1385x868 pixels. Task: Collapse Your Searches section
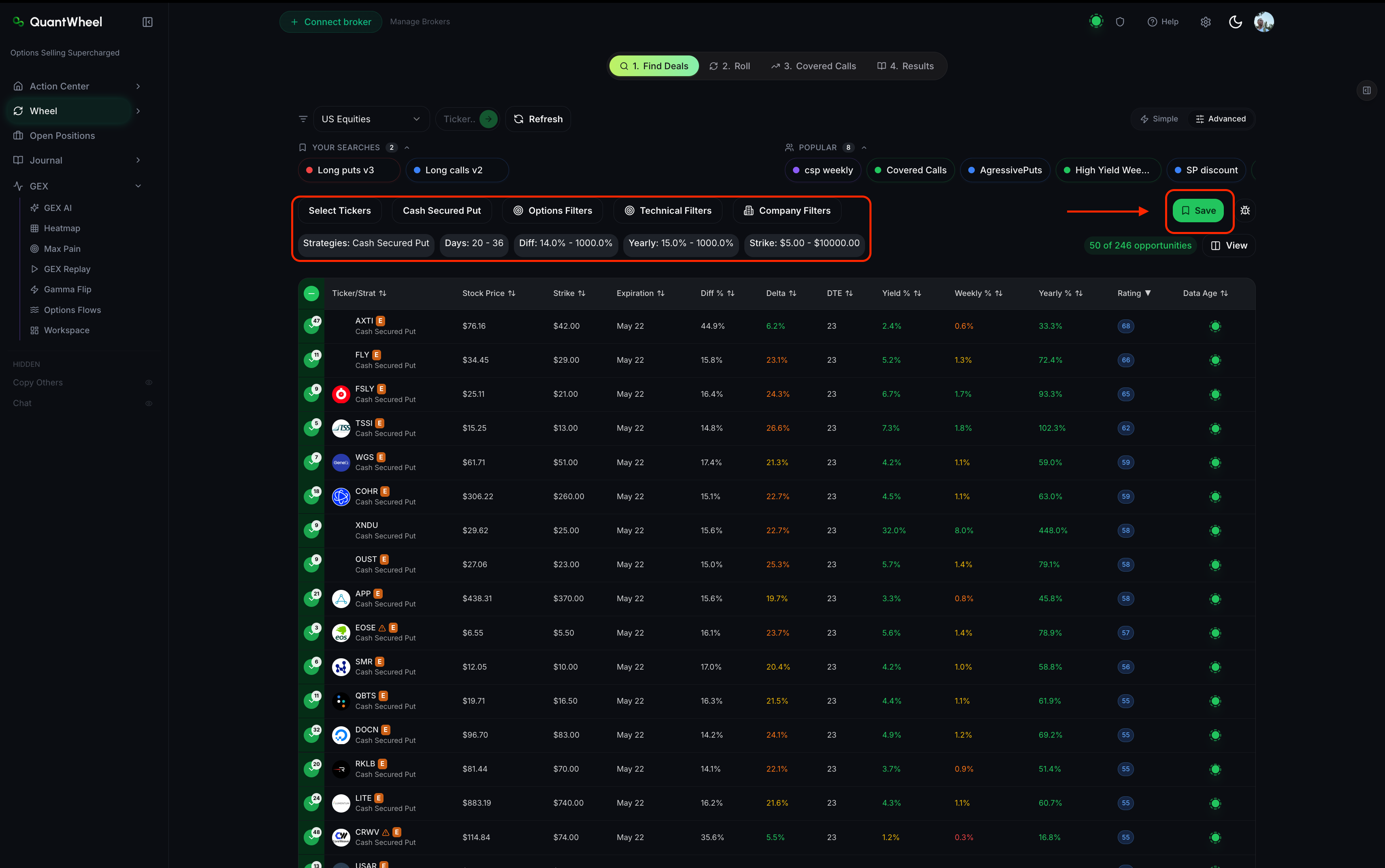(x=407, y=147)
